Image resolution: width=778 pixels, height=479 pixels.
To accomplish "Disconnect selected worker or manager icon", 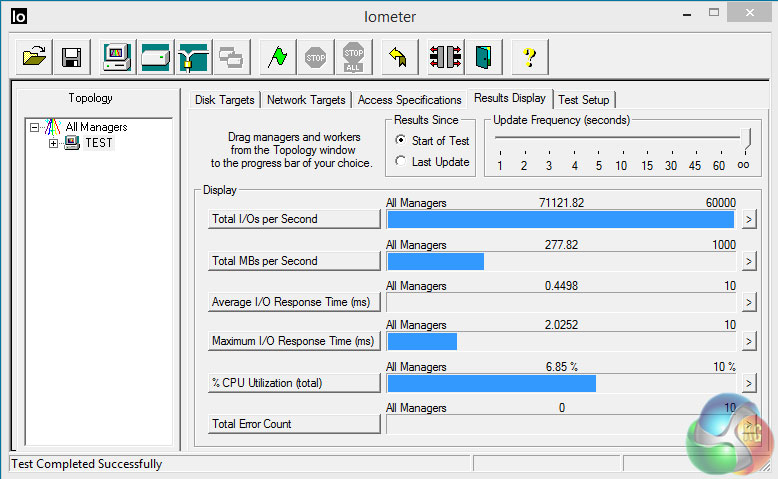I will 446,57.
